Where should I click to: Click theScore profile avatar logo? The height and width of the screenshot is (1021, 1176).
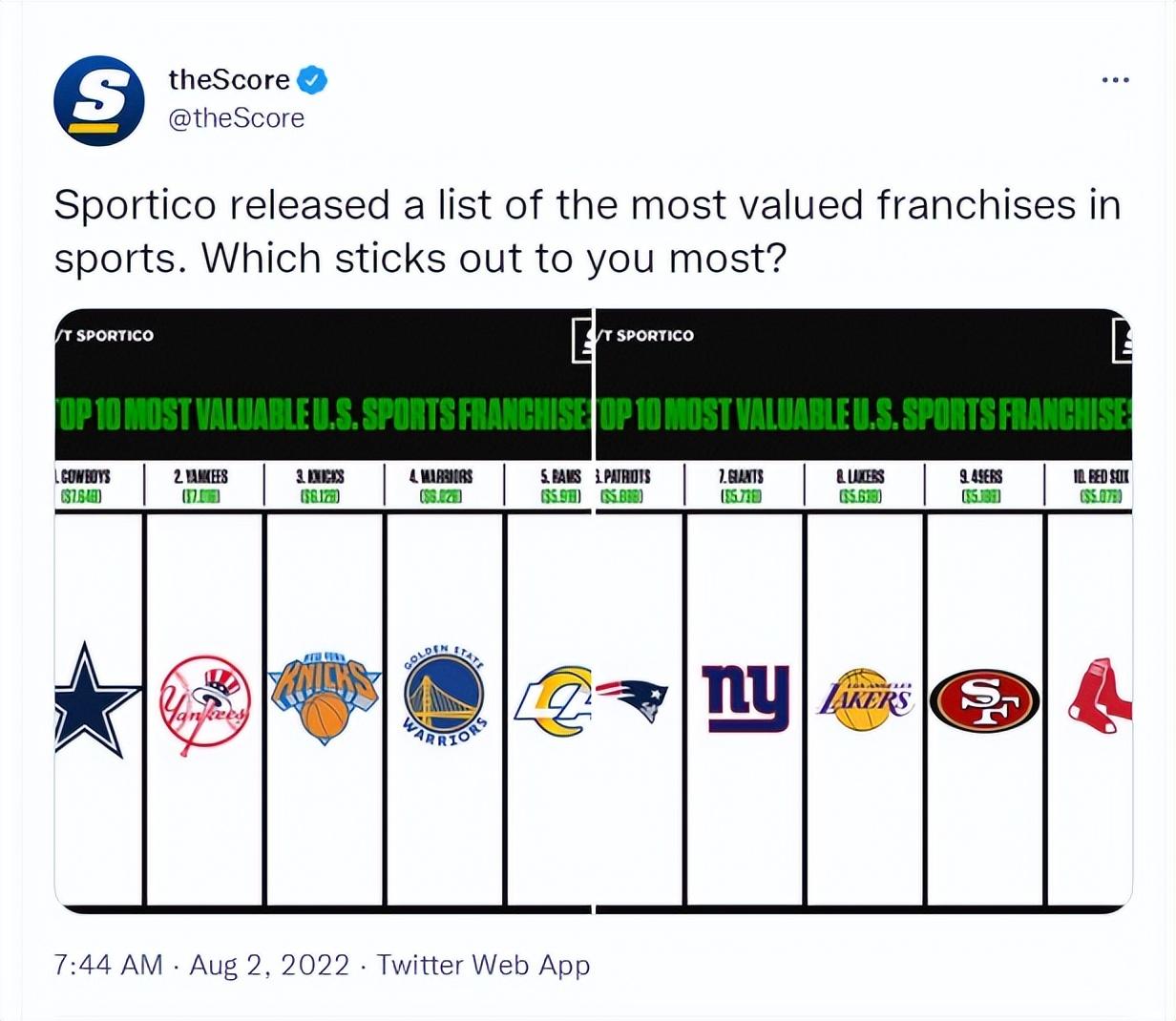(x=99, y=99)
